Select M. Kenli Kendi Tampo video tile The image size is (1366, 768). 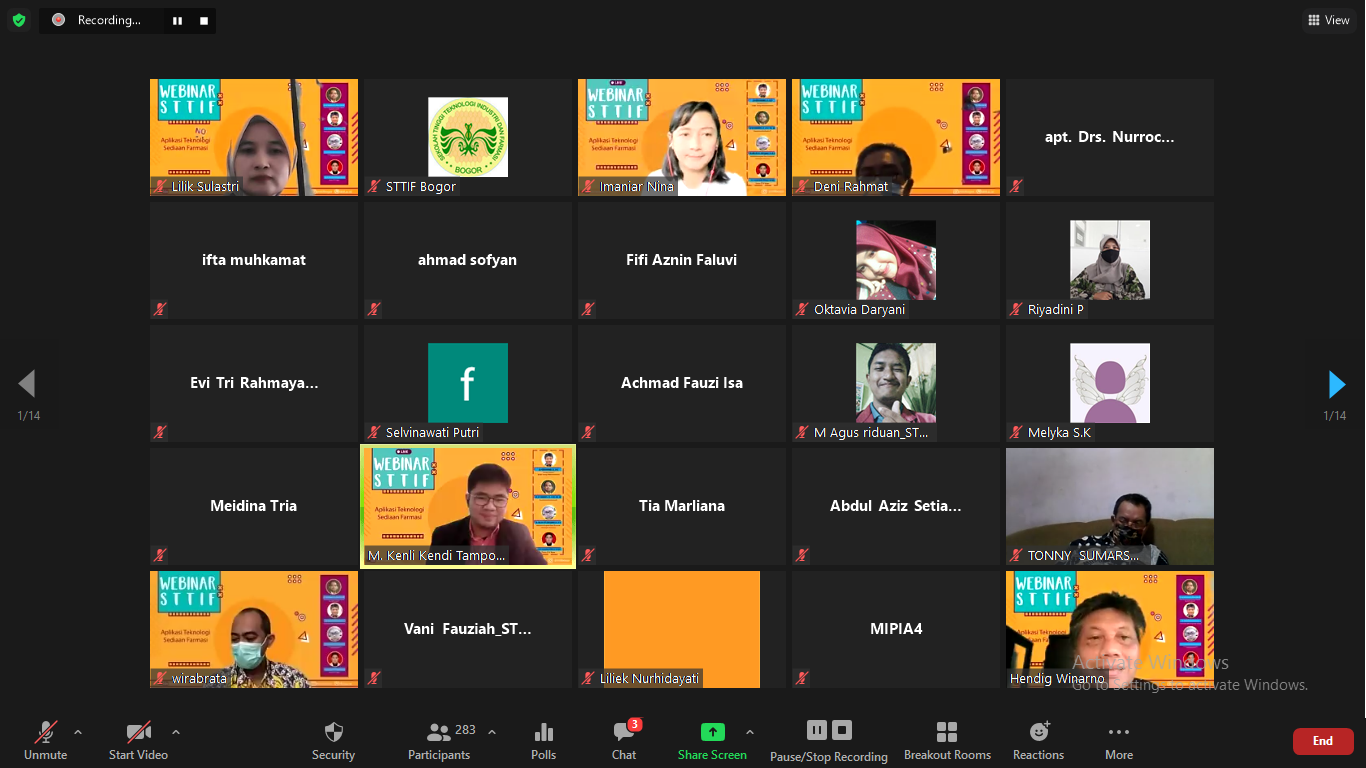click(x=468, y=506)
